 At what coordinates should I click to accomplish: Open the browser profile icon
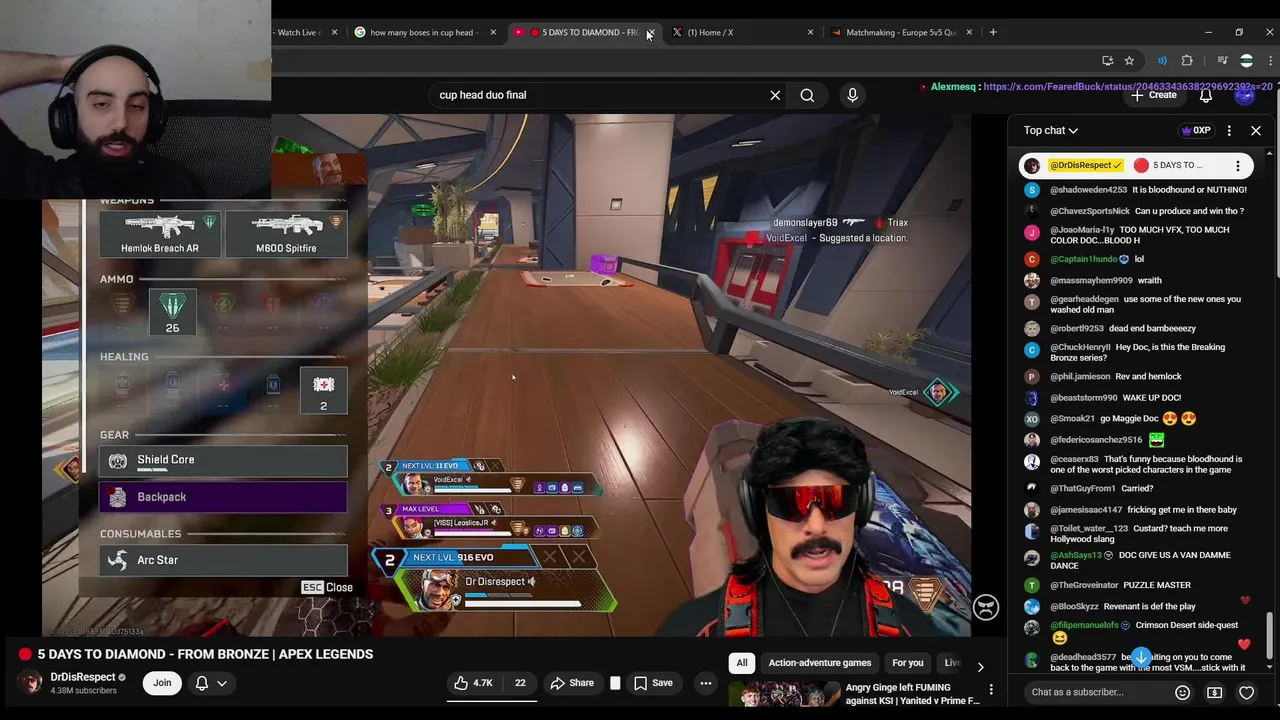coord(1246,60)
